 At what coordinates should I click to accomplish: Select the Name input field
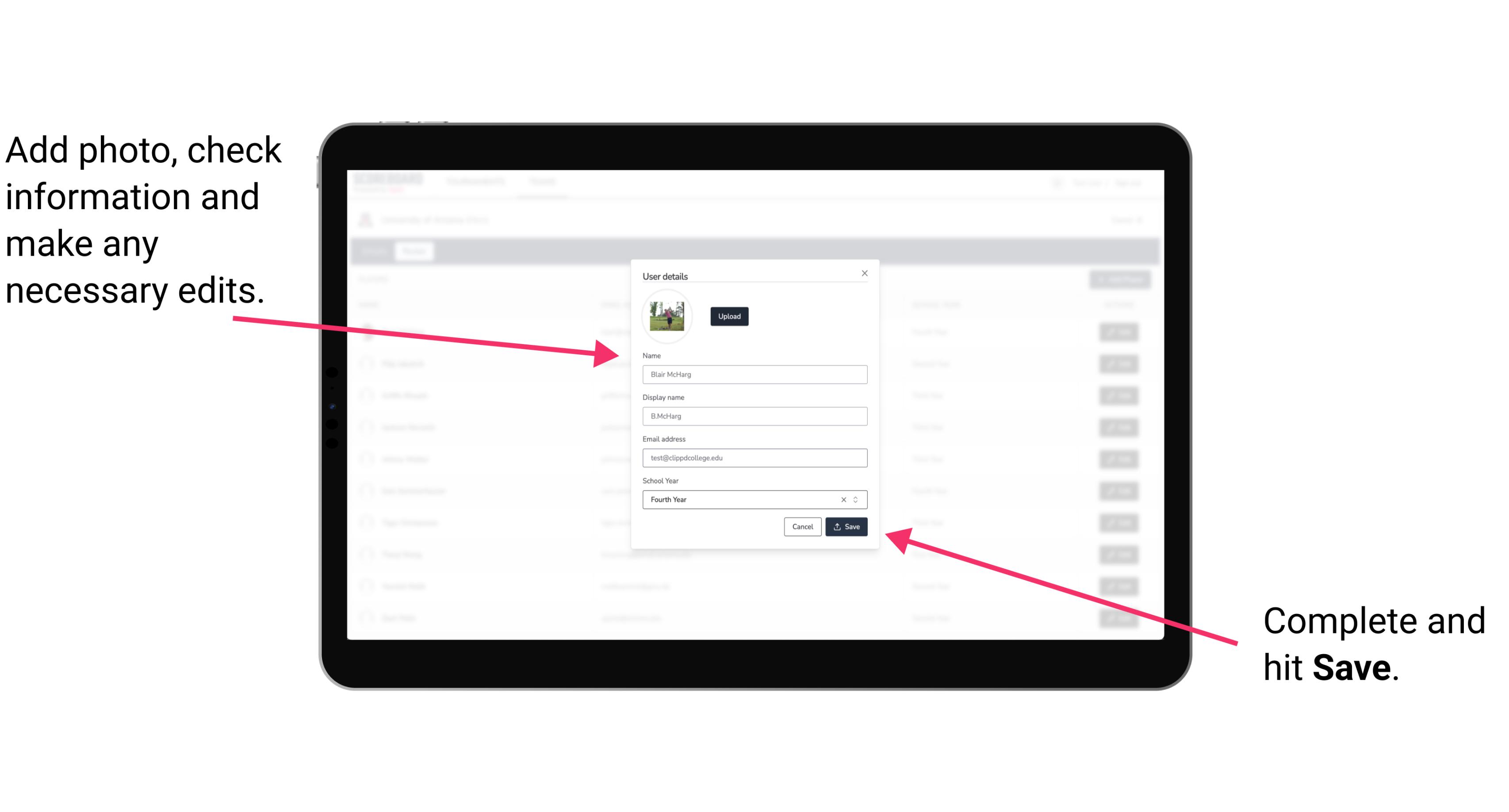click(x=754, y=374)
